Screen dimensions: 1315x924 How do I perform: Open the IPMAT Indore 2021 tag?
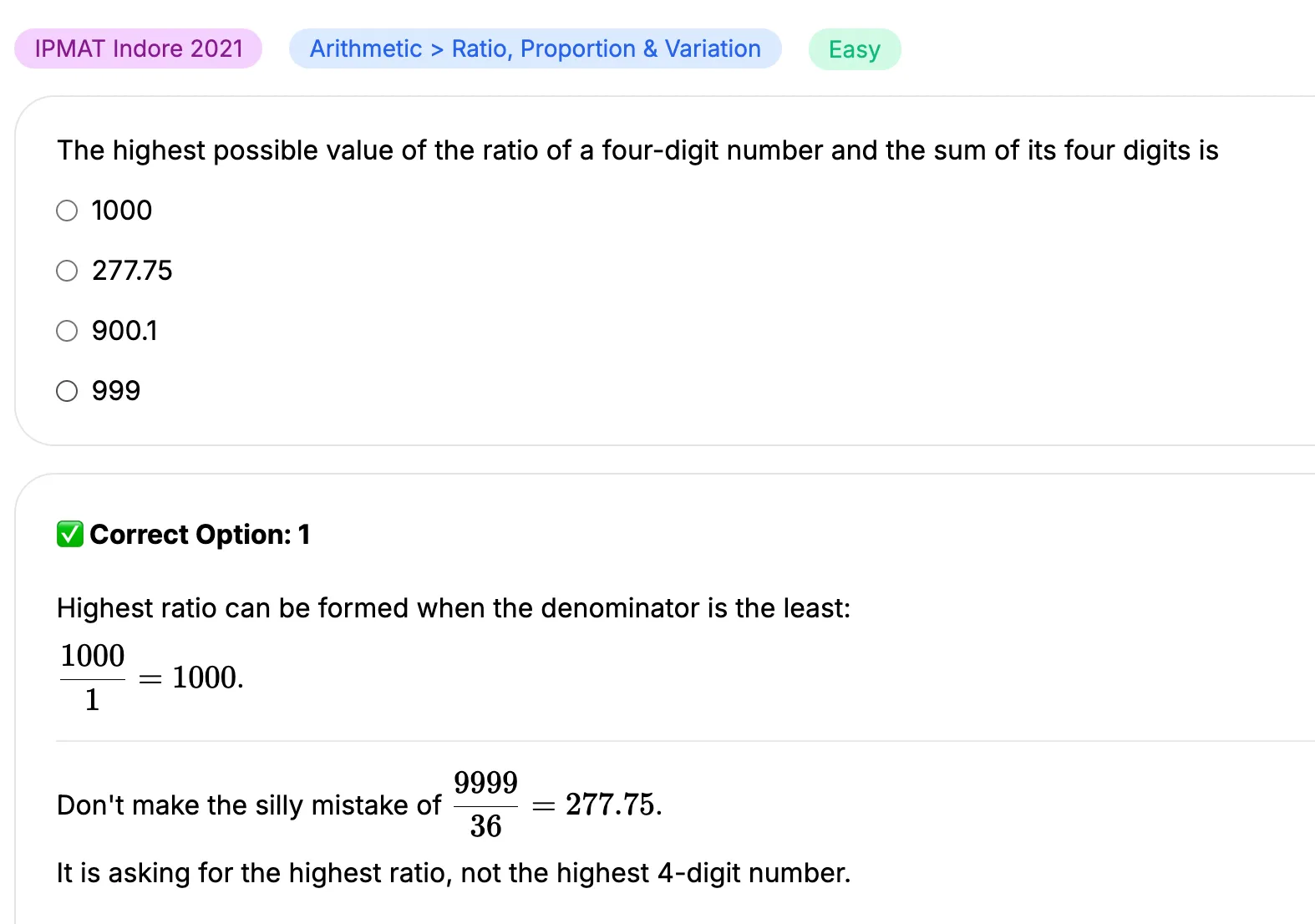tap(139, 48)
